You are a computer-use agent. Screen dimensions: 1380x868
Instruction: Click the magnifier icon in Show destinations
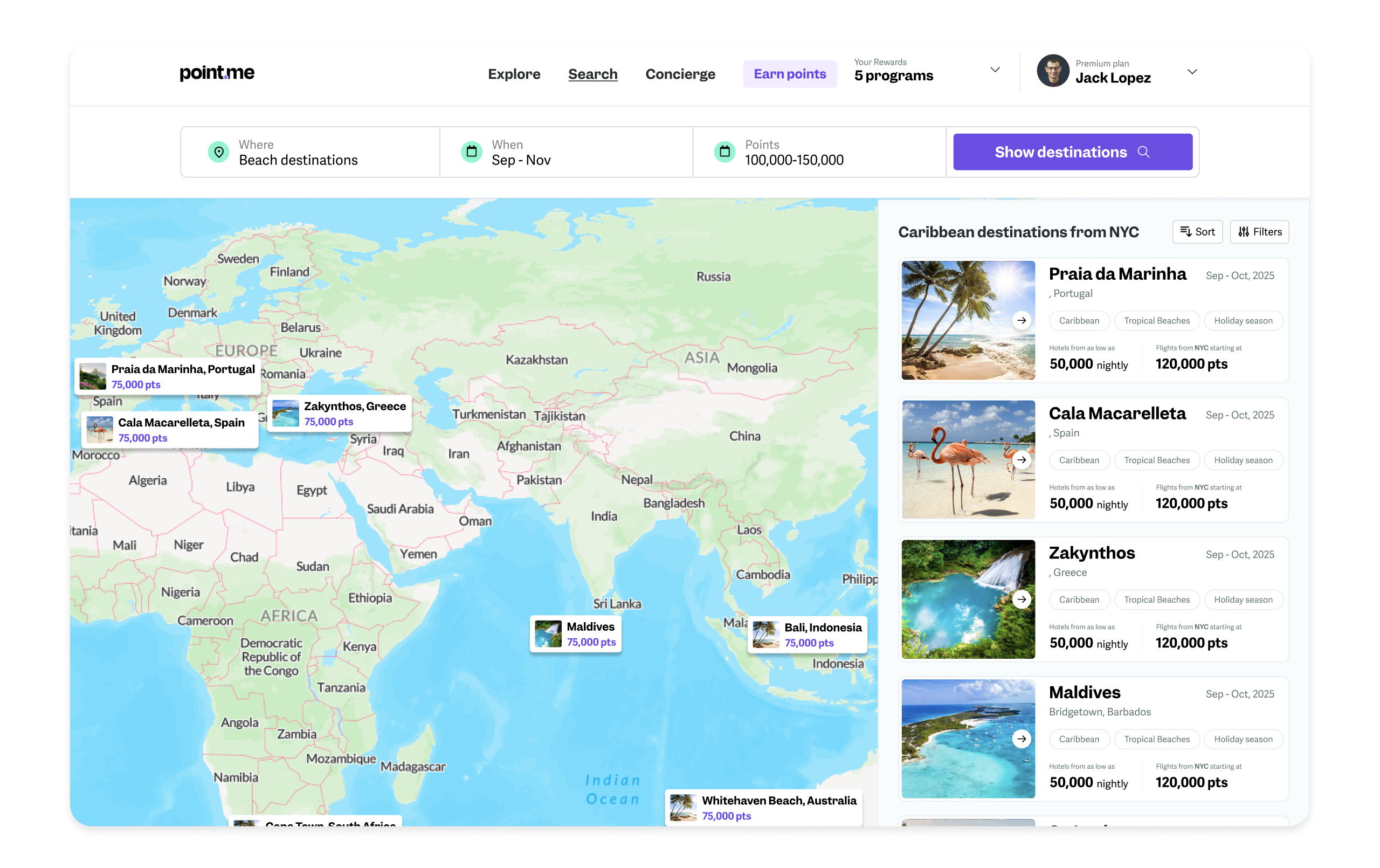coord(1143,152)
